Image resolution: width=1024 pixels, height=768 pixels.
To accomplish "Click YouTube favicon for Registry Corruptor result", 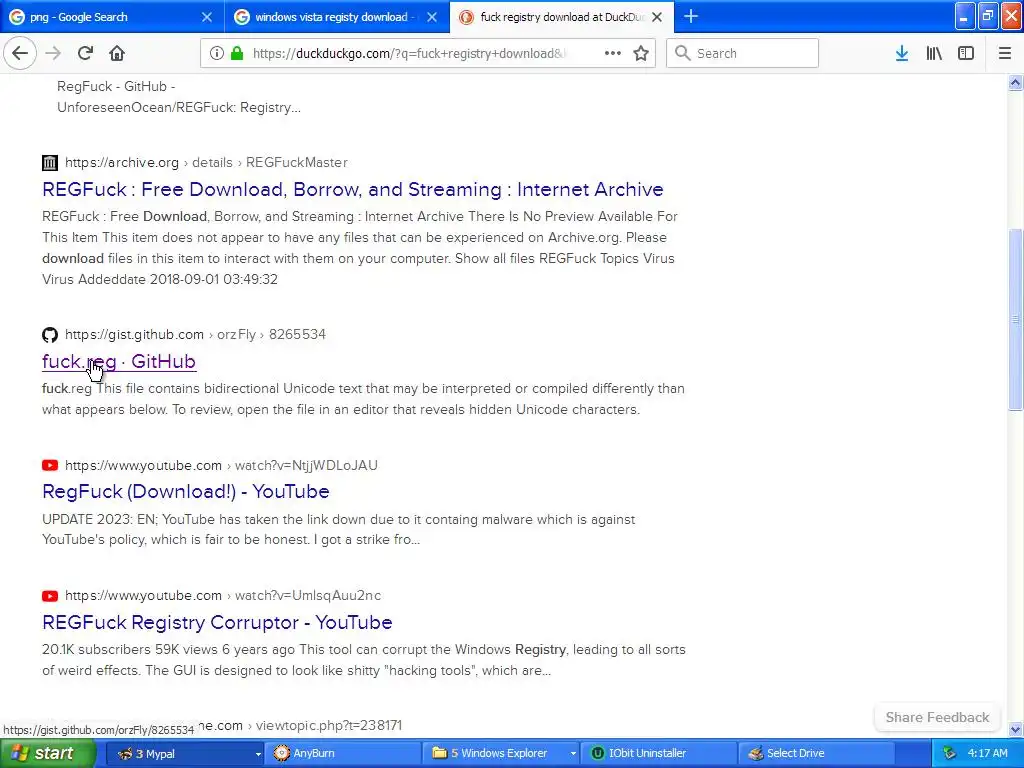I will point(50,596).
